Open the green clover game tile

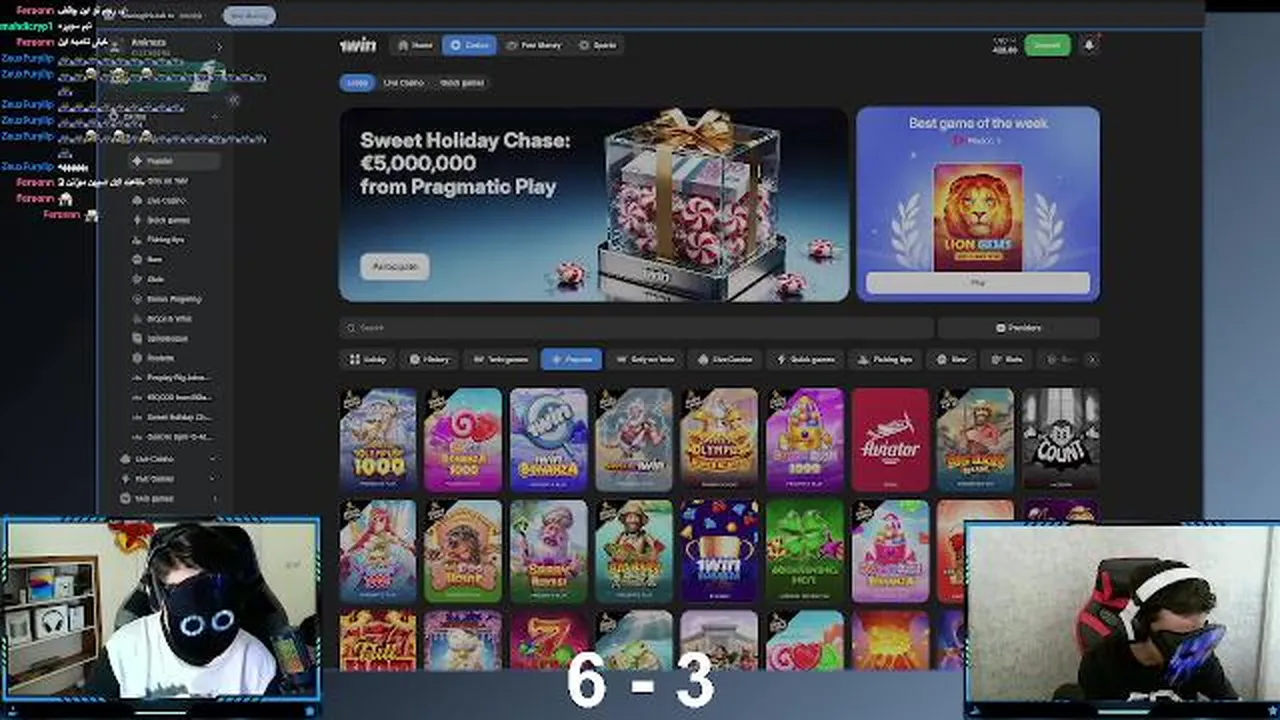point(805,552)
